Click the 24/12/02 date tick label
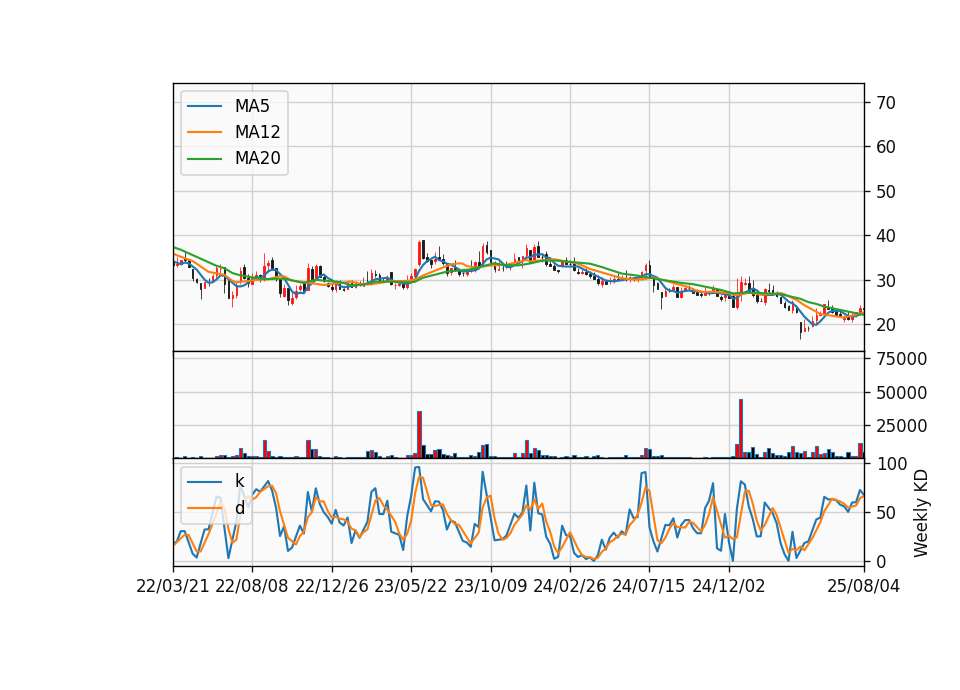The height and width of the screenshot is (690, 960). (x=729, y=586)
